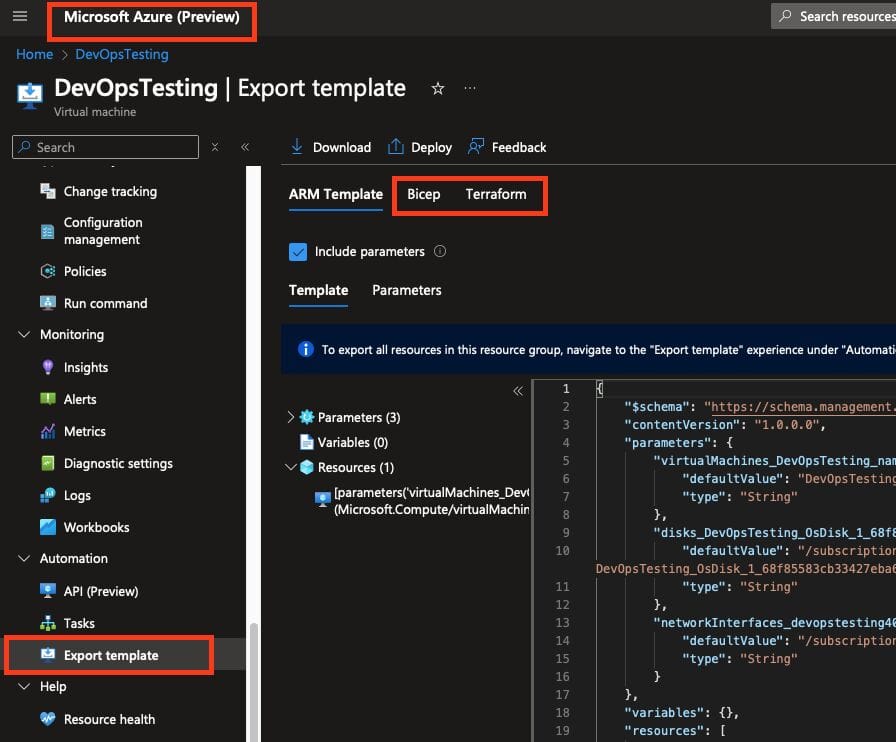Image resolution: width=896 pixels, height=742 pixels.
Task: Click the Parameters gear icon
Action: click(307, 417)
